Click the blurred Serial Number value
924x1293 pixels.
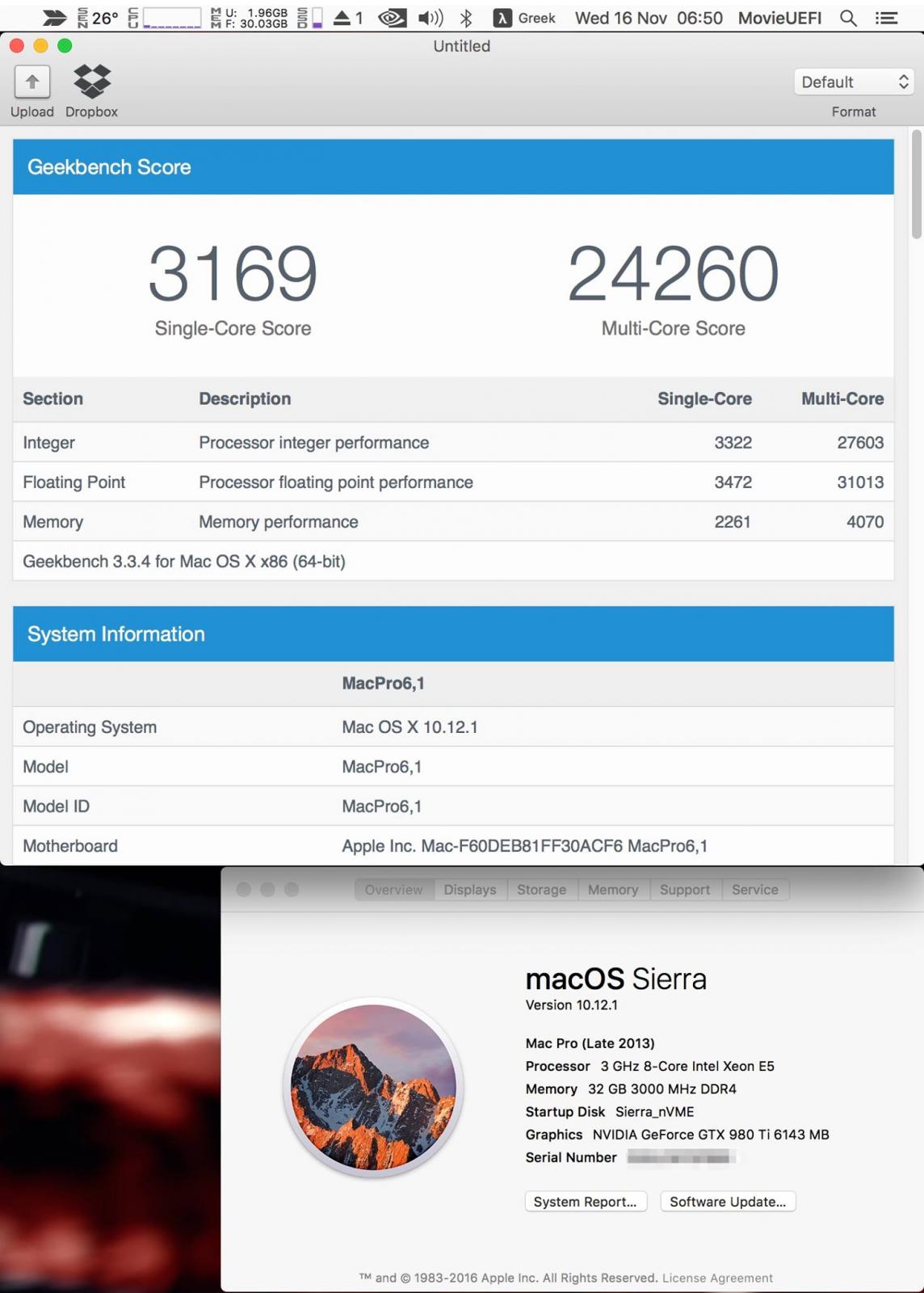pyautogui.click(x=681, y=1158)
